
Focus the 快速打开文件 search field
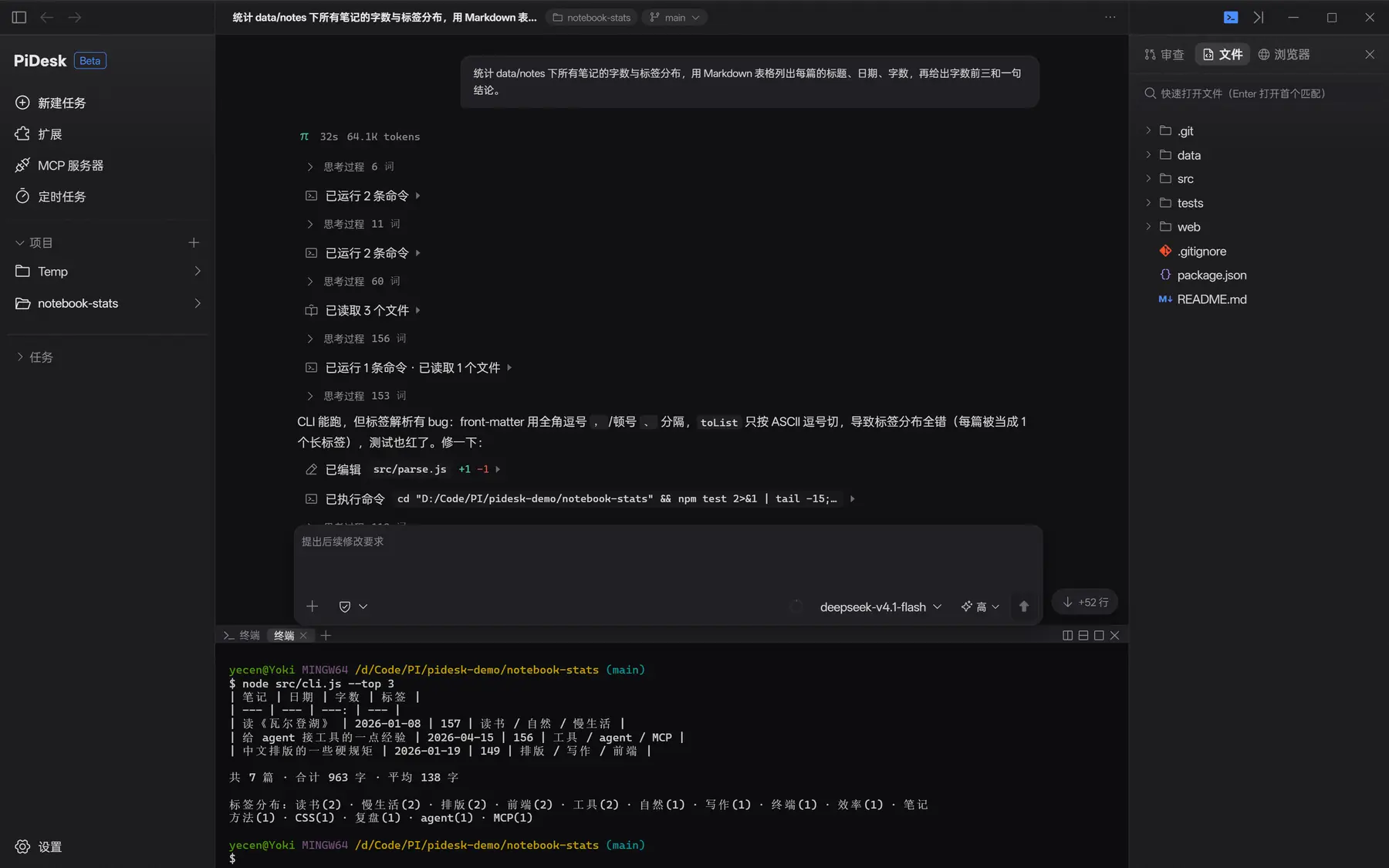click(1259, 93)
